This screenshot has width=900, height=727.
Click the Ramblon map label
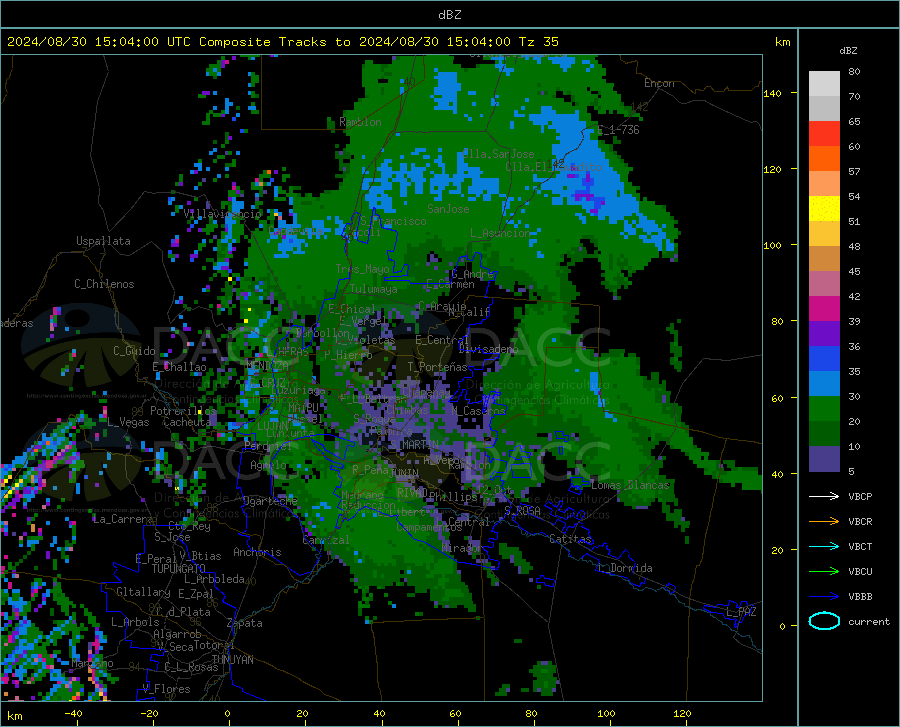[360, 122]
